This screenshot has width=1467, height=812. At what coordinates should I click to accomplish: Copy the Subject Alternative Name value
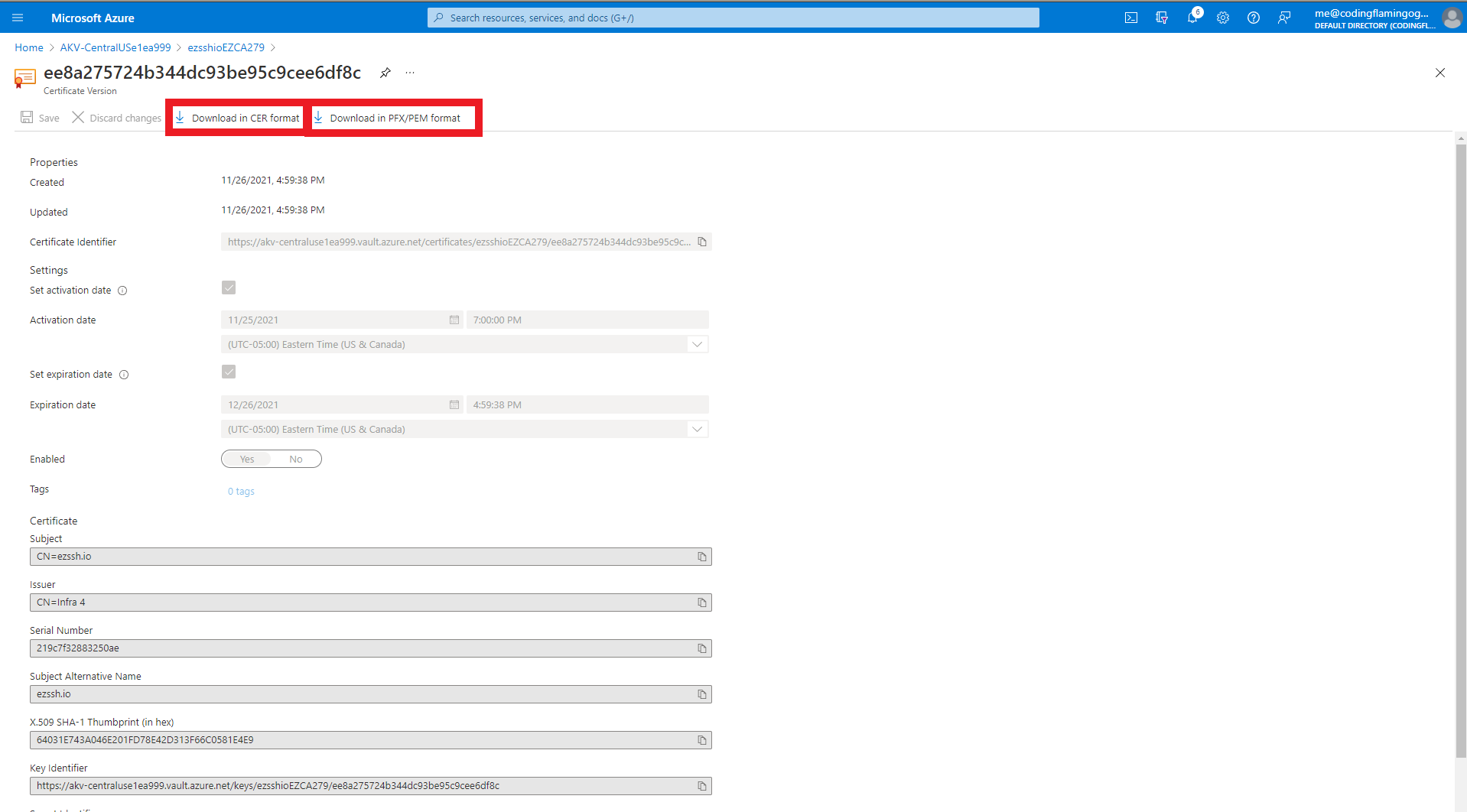[x=702, y=694]
